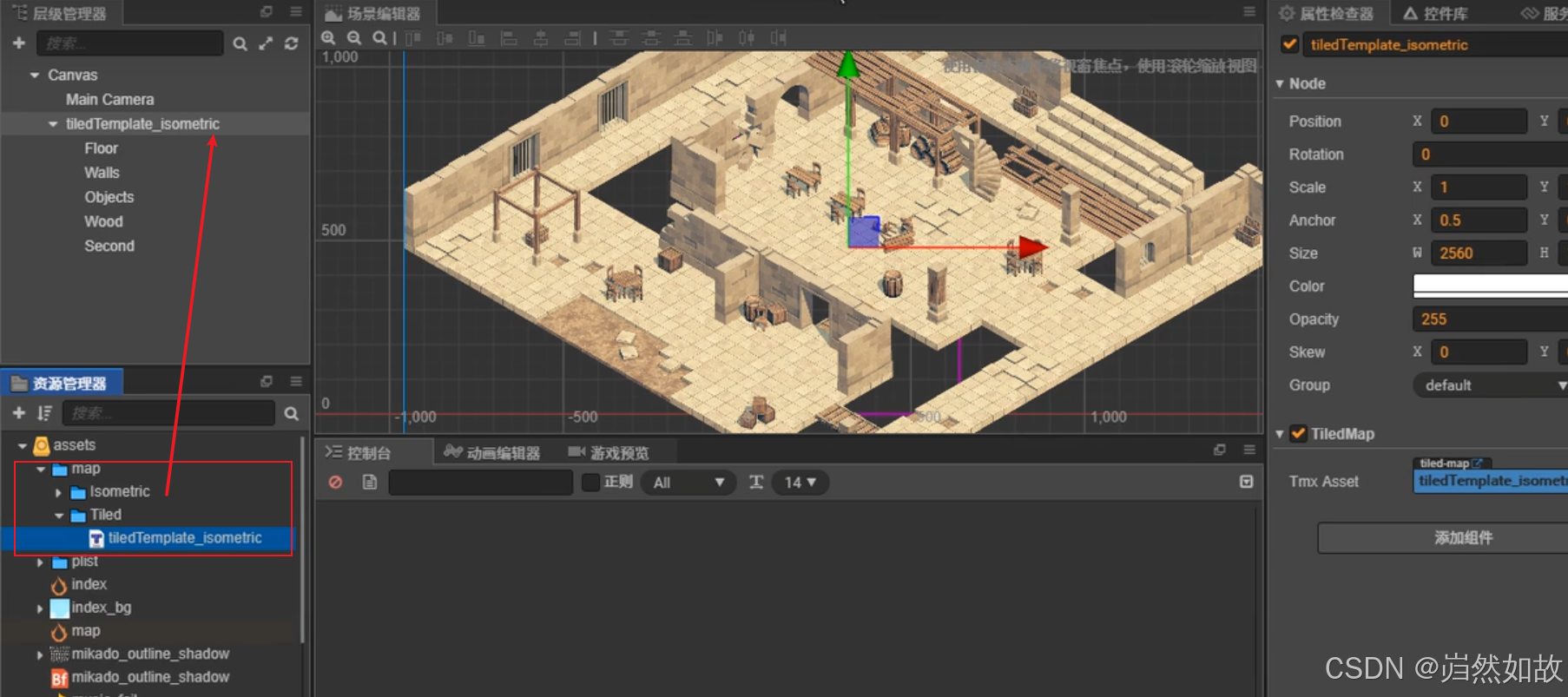Click the align bottom edges icon
Screen dimensions: 1568x697
(x=477, y=37)
